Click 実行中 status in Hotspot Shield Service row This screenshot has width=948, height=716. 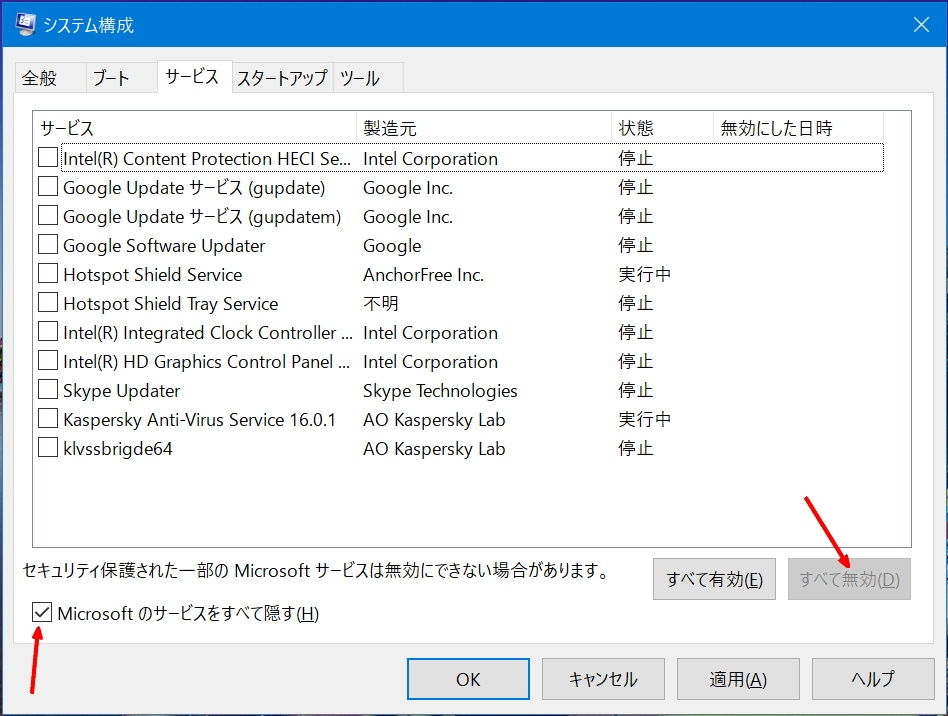[x=644, y=274]
